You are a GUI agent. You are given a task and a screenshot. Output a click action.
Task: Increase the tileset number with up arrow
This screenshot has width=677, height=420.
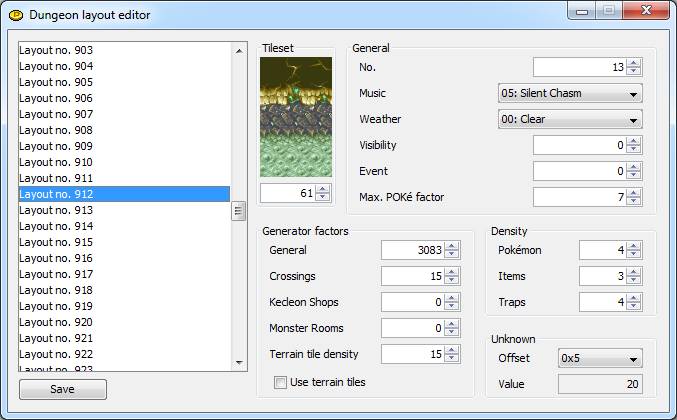point(322,189)
